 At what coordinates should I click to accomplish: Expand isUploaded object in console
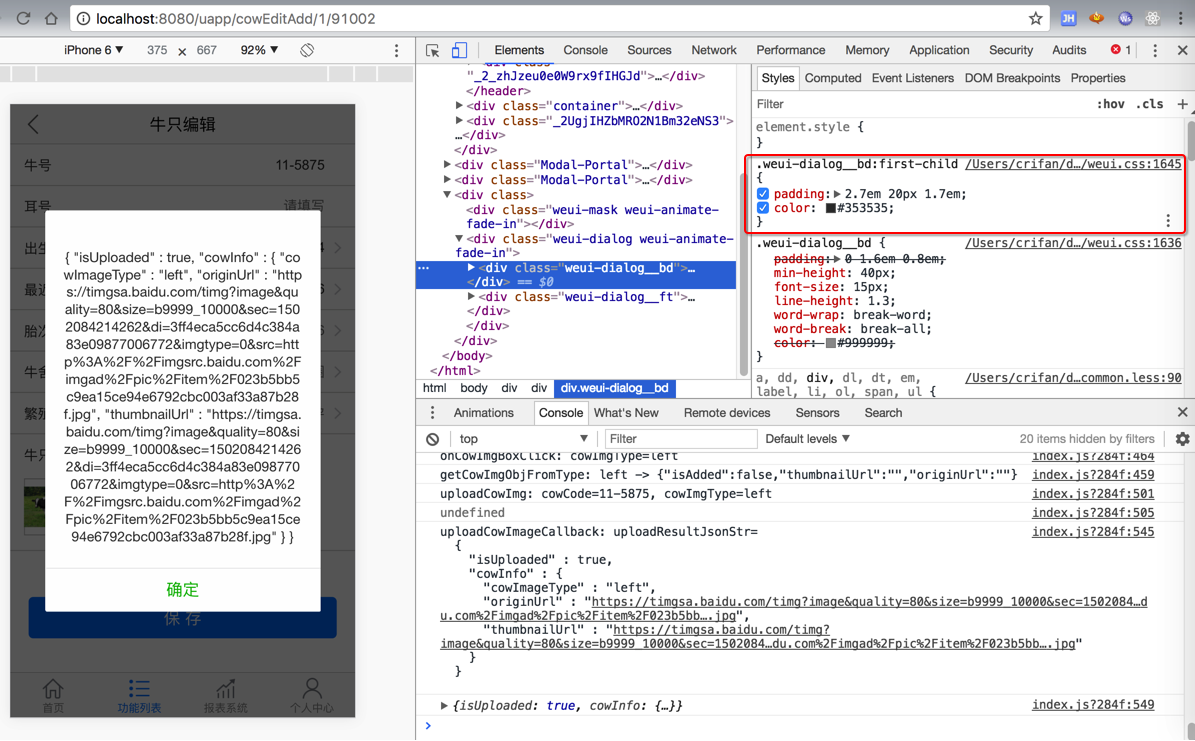(x=444, y=706)
